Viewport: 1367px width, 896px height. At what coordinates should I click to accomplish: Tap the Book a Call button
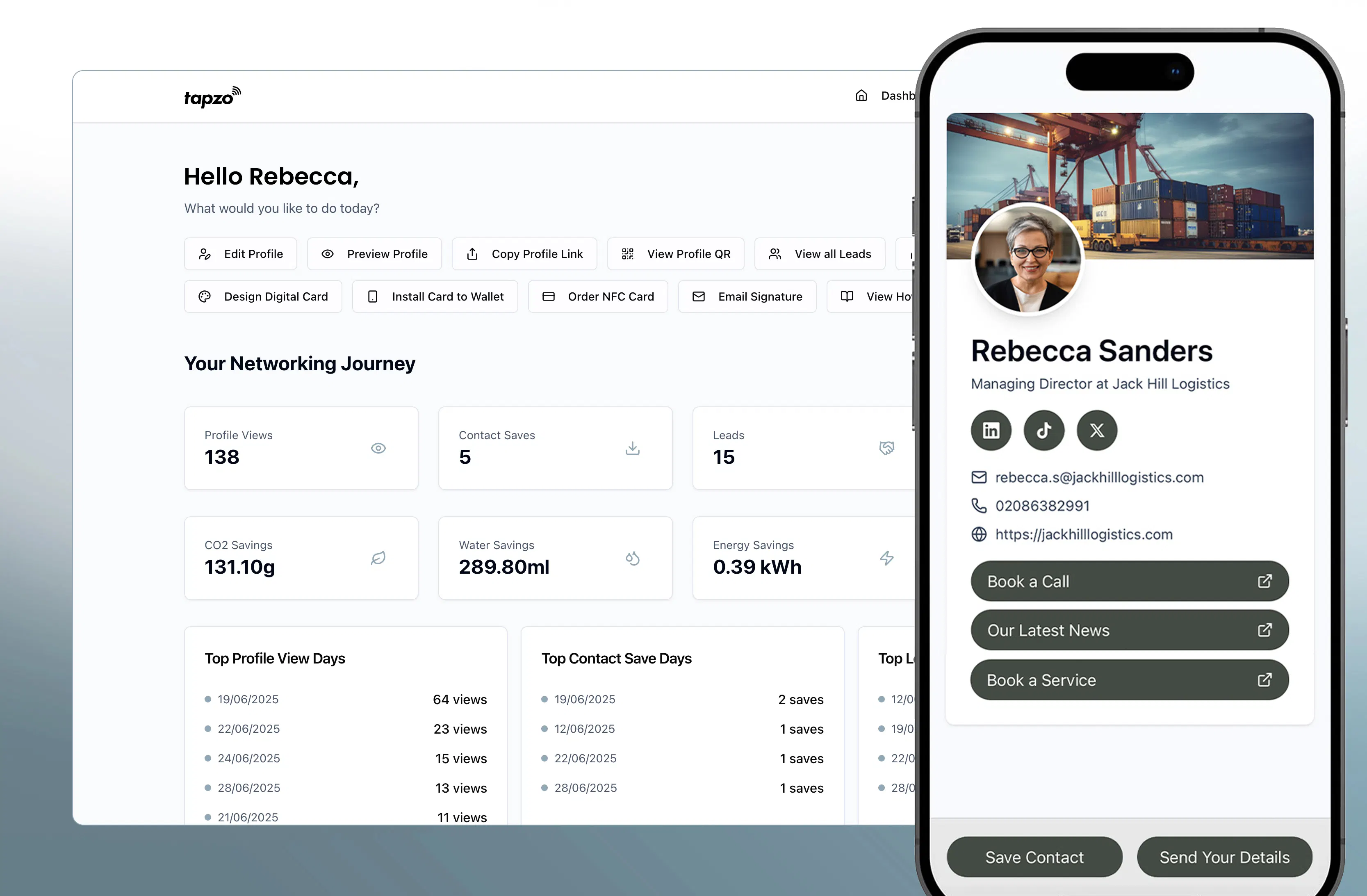click(1129, 581)
